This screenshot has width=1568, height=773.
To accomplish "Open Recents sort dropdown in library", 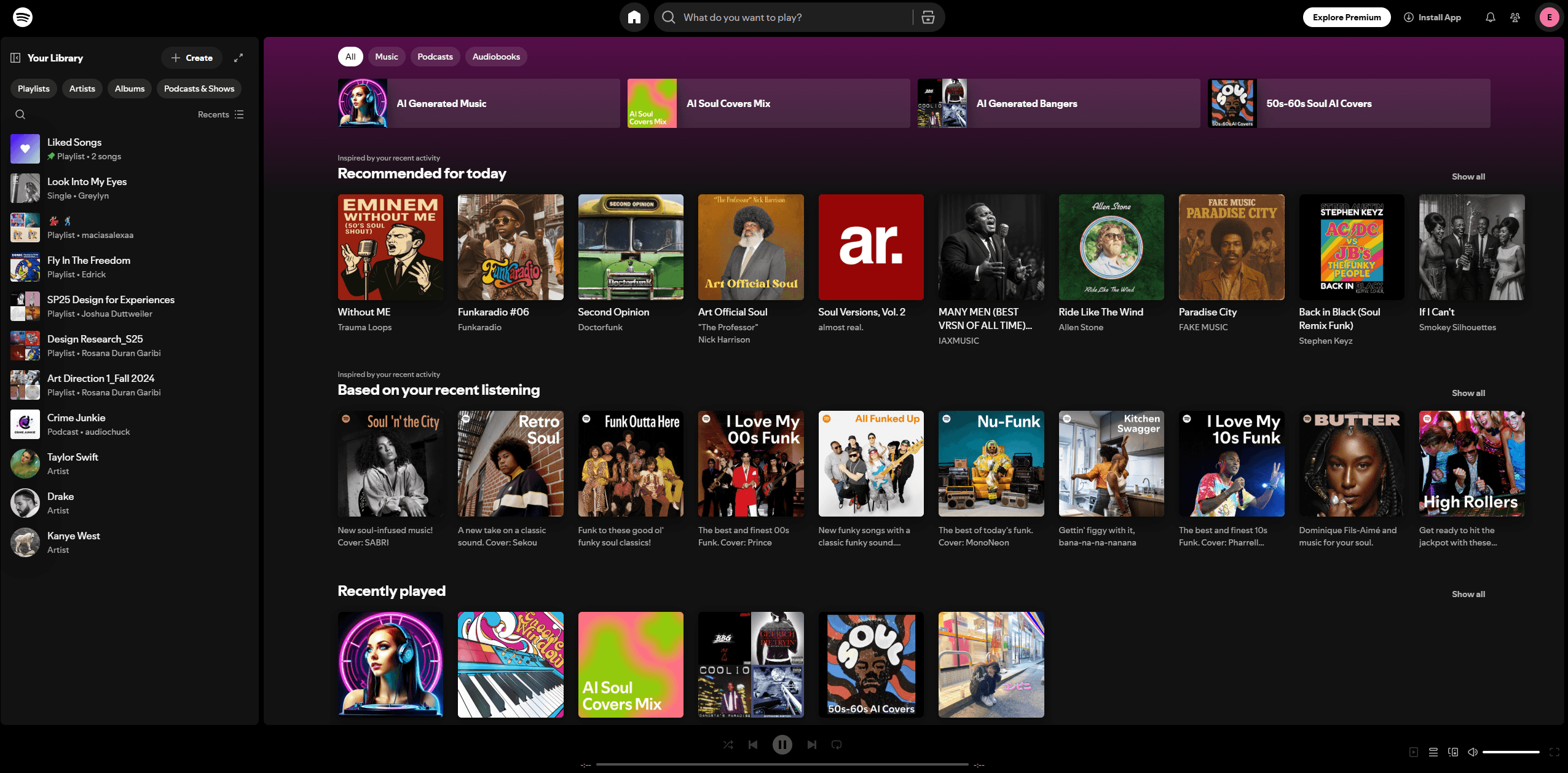I will [221, 114].
